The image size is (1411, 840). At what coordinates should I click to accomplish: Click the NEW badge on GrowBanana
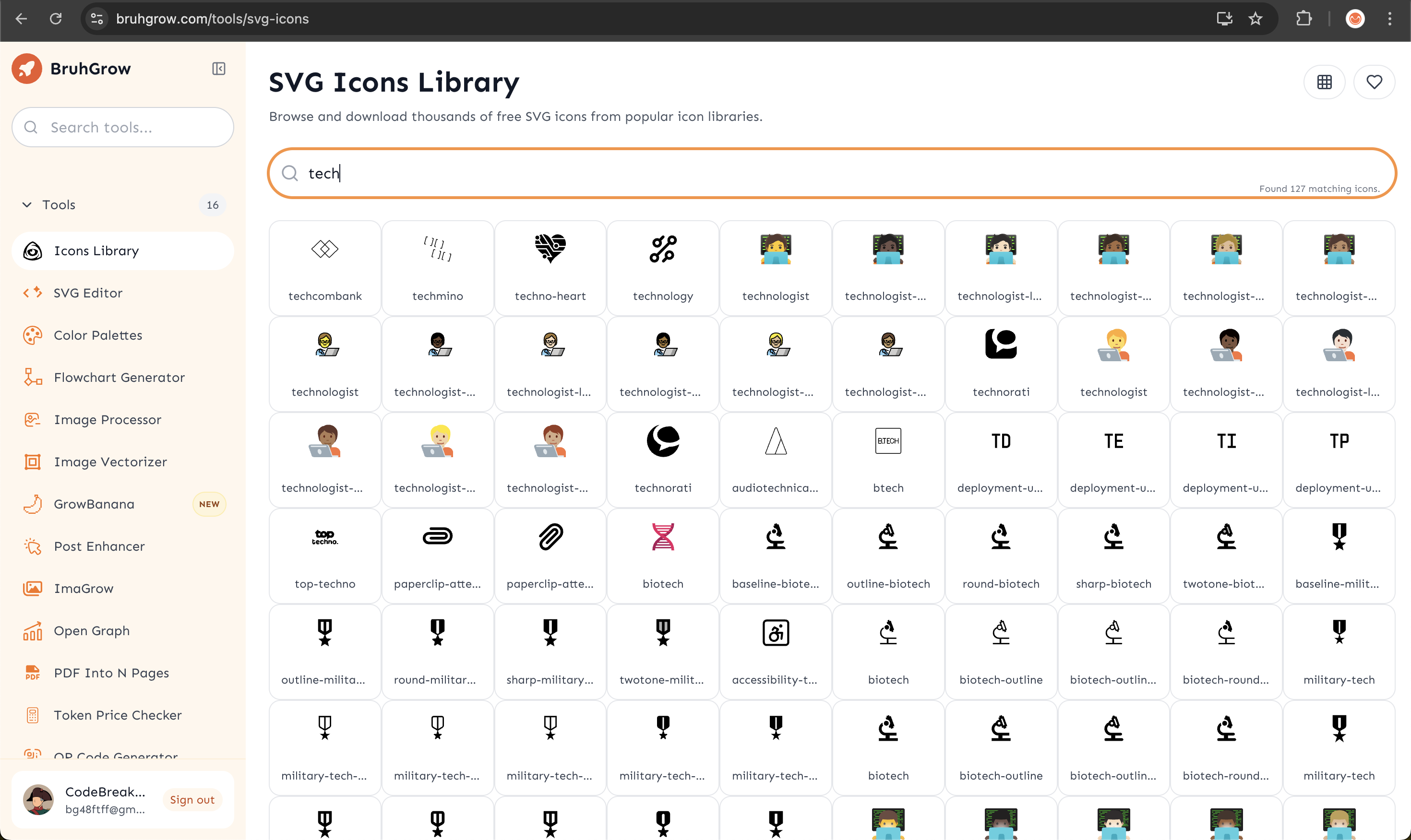(209, 504)
